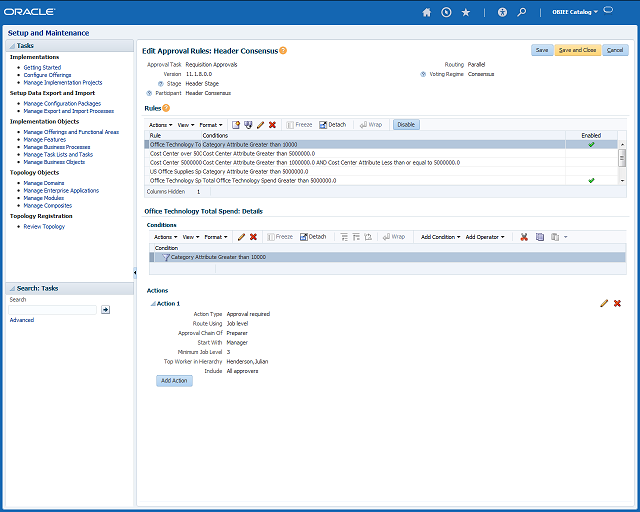Click the second outdent icon in Conditions toolbar
Screen dimensions: 640x512
(356, 237)
